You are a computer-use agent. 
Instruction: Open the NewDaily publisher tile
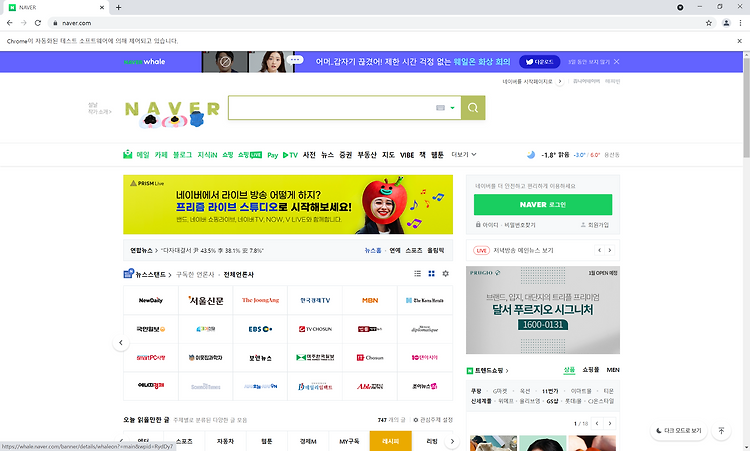151,300
